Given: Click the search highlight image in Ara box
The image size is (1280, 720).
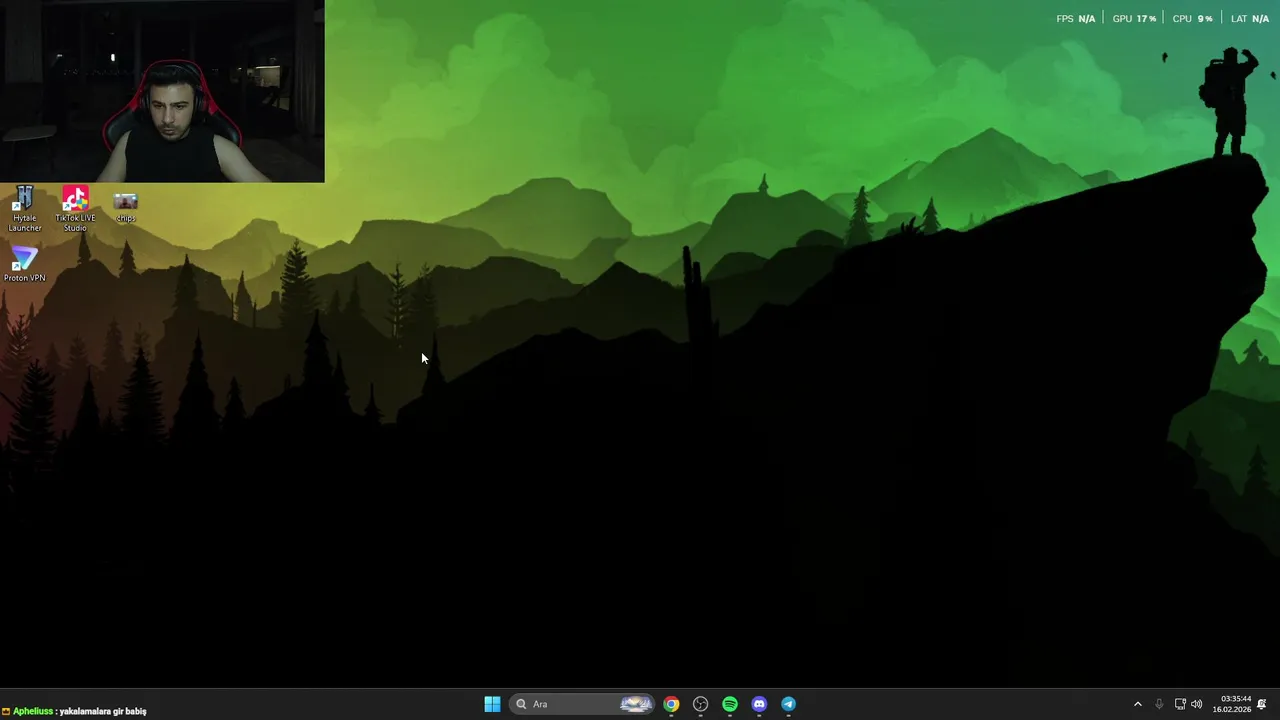Looking at the screenshot, I should 636,704.
